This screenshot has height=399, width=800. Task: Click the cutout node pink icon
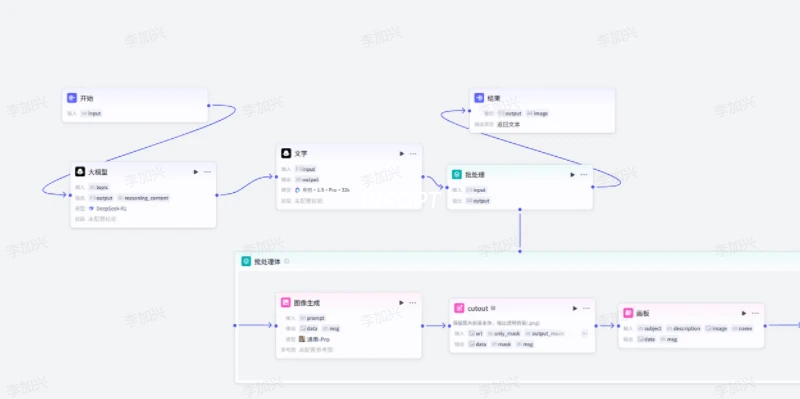pyautogui.click(x=459, y=308)
